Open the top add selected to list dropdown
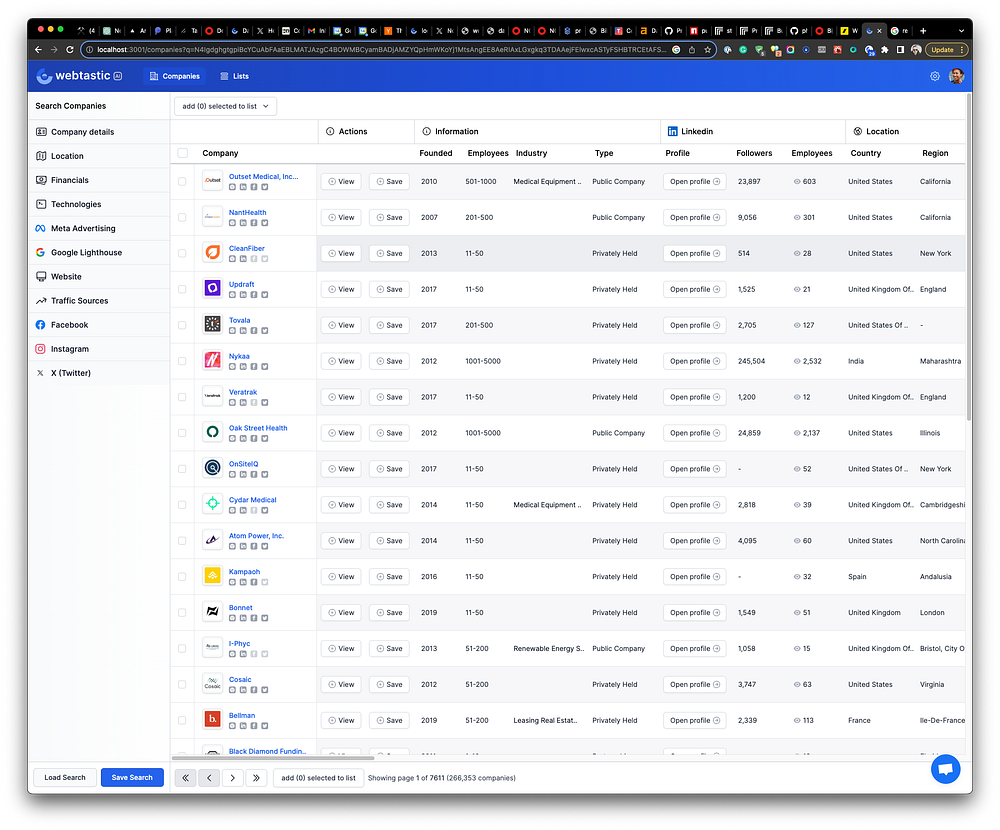Image resolution: width=1000 pixels, height=830 pixels. pos(225,107)
